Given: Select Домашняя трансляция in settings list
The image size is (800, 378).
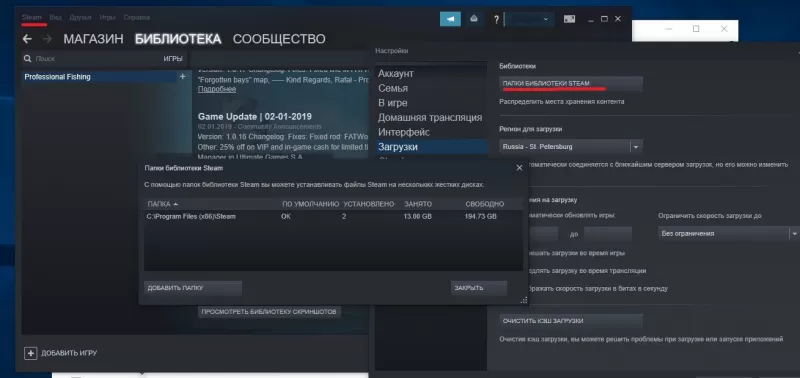Looking at the screenshot, I should pyautogui.click(x=431, y=117).
